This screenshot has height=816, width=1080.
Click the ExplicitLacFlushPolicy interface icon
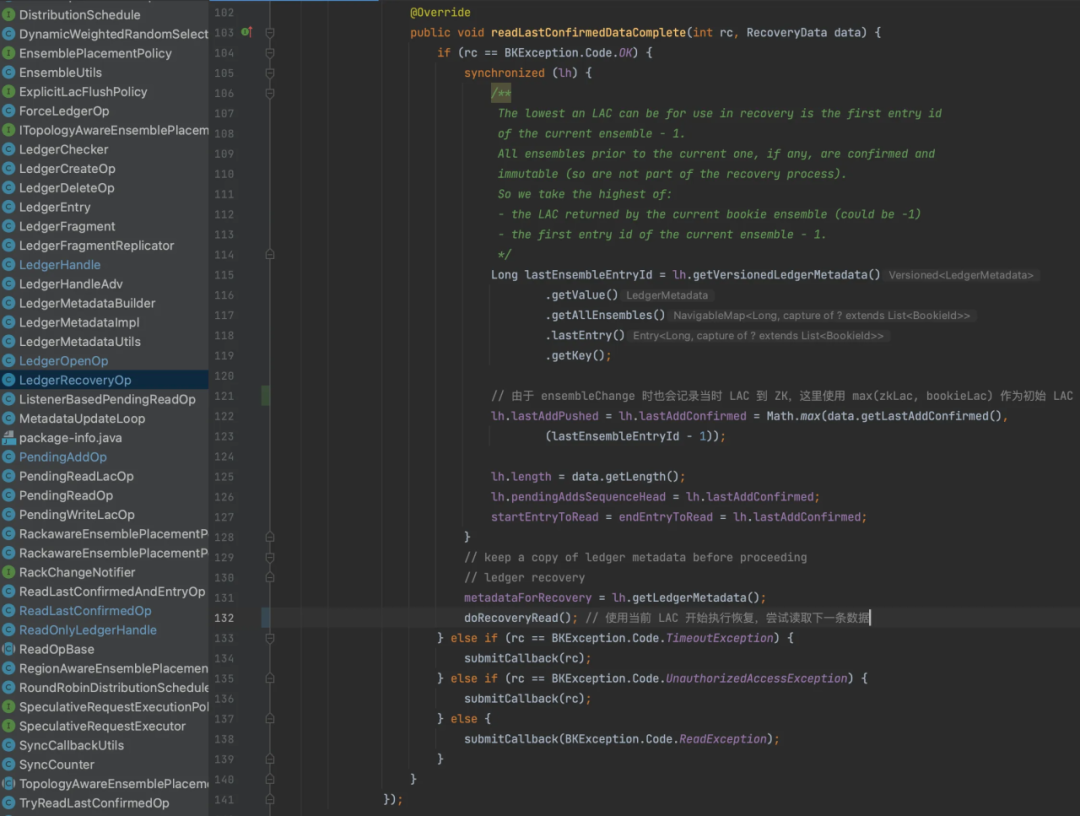click(x=8, y=92)
